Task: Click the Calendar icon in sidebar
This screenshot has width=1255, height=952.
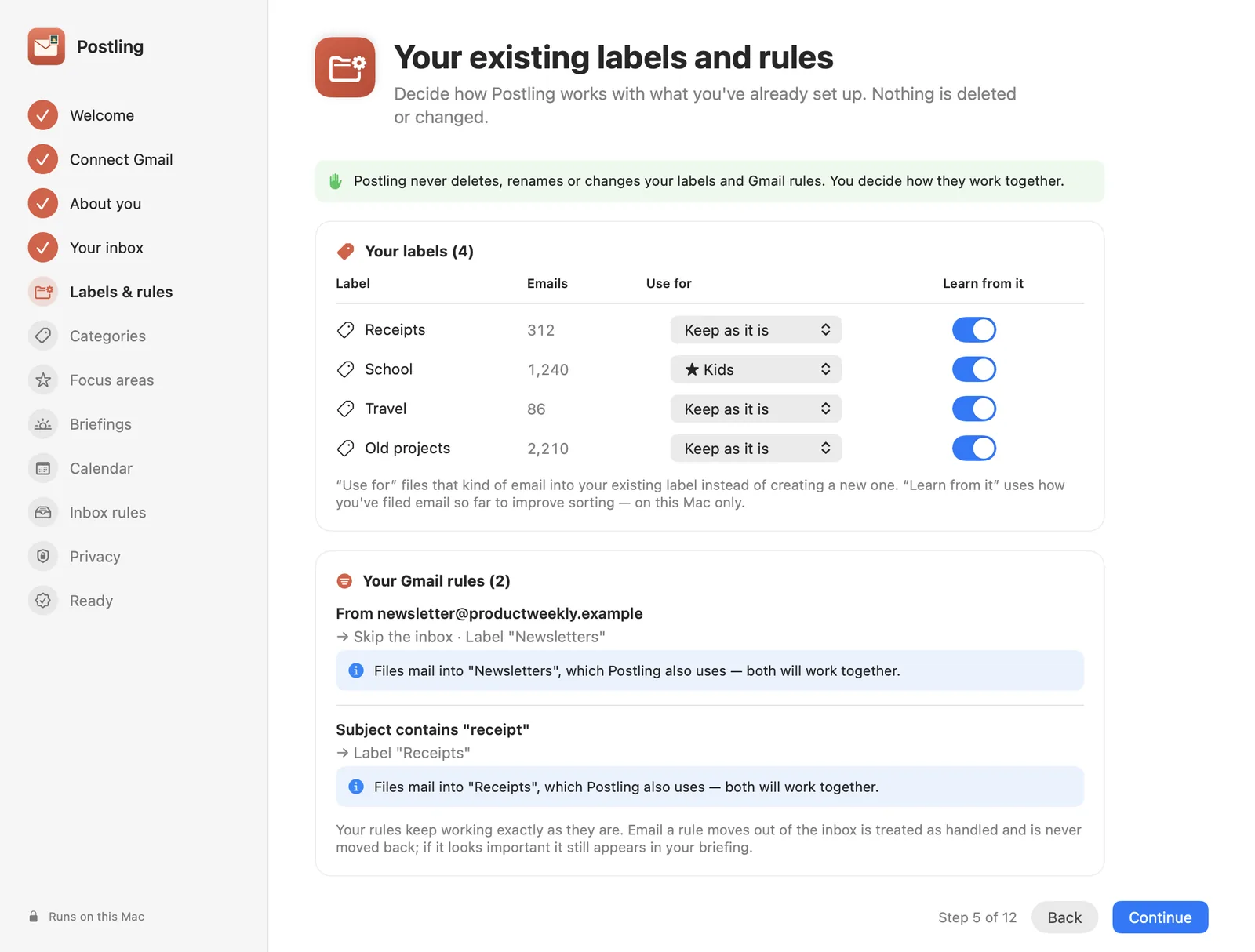Action: 43,468
